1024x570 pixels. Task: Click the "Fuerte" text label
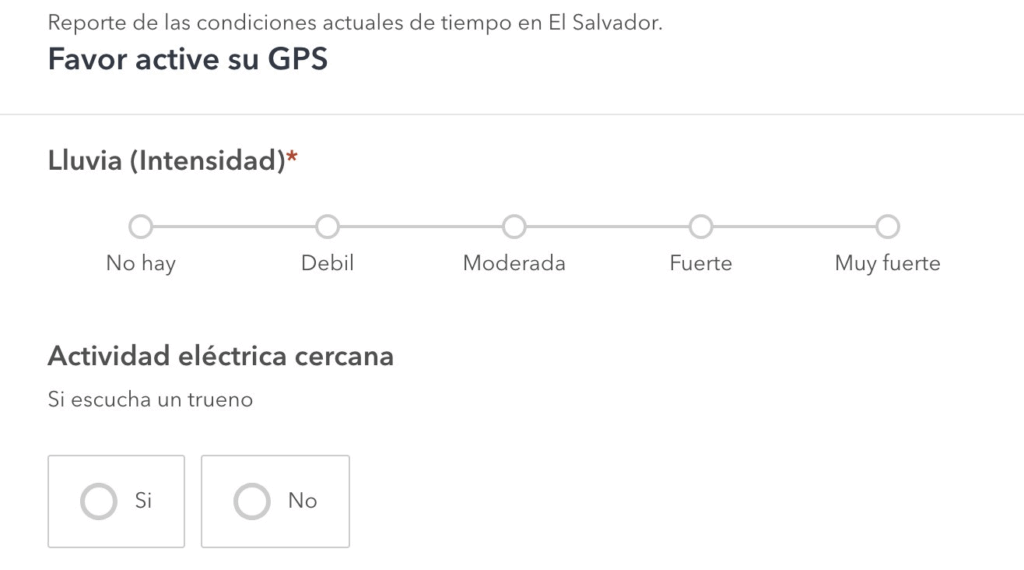click(701, 263)
